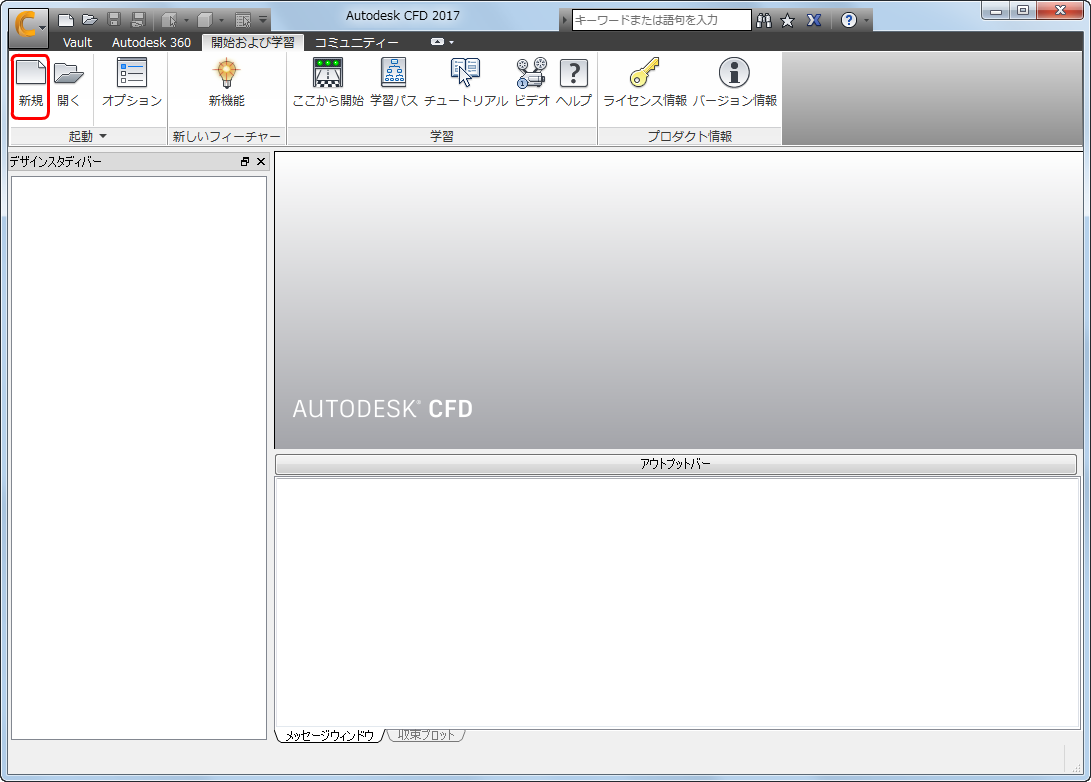This screenshot has width=1091, height=782.
Task: Click the selection mode cube icon with cursor
Action: 169,20
